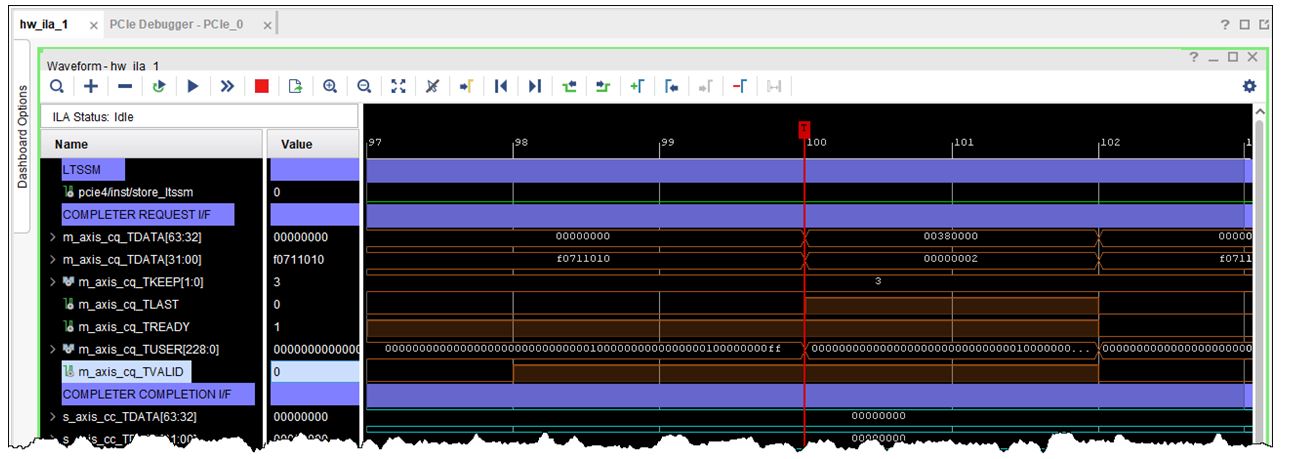The height and width of the screenshot is (459, 1291).
Task: Click the Zoom fit icon
Action: pos(398,86)
